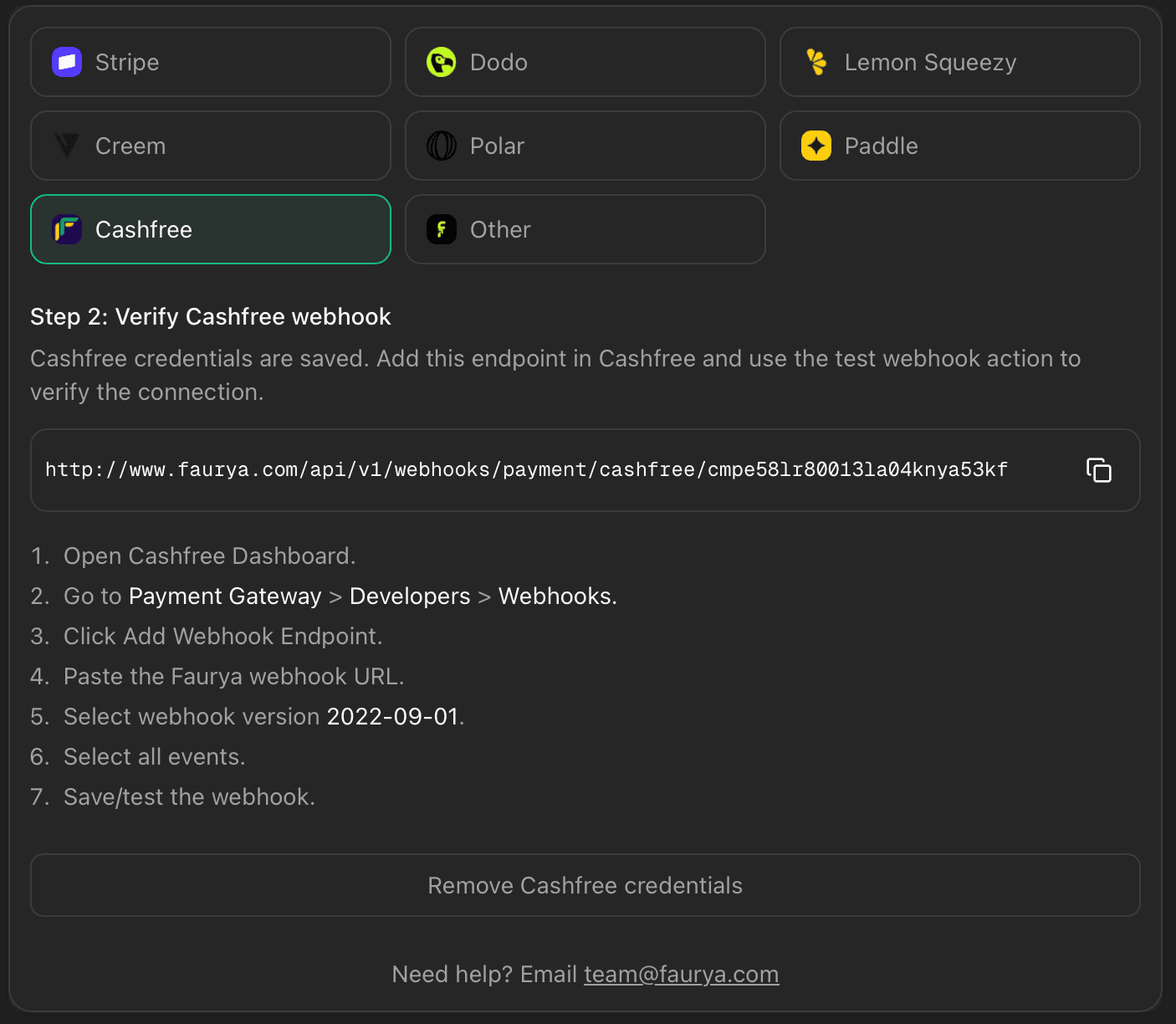Viewport: 1176px width, 1024px height.
Task: Select the Lemon Squeezy provider label
Action: click(930, 63)
